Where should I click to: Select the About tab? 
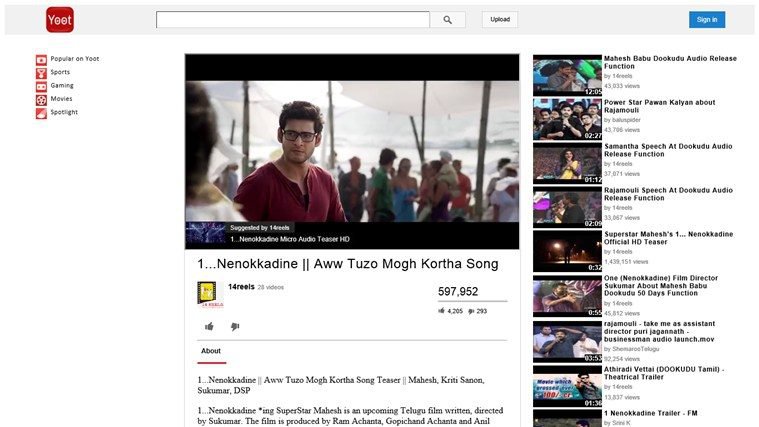point(211,351)
